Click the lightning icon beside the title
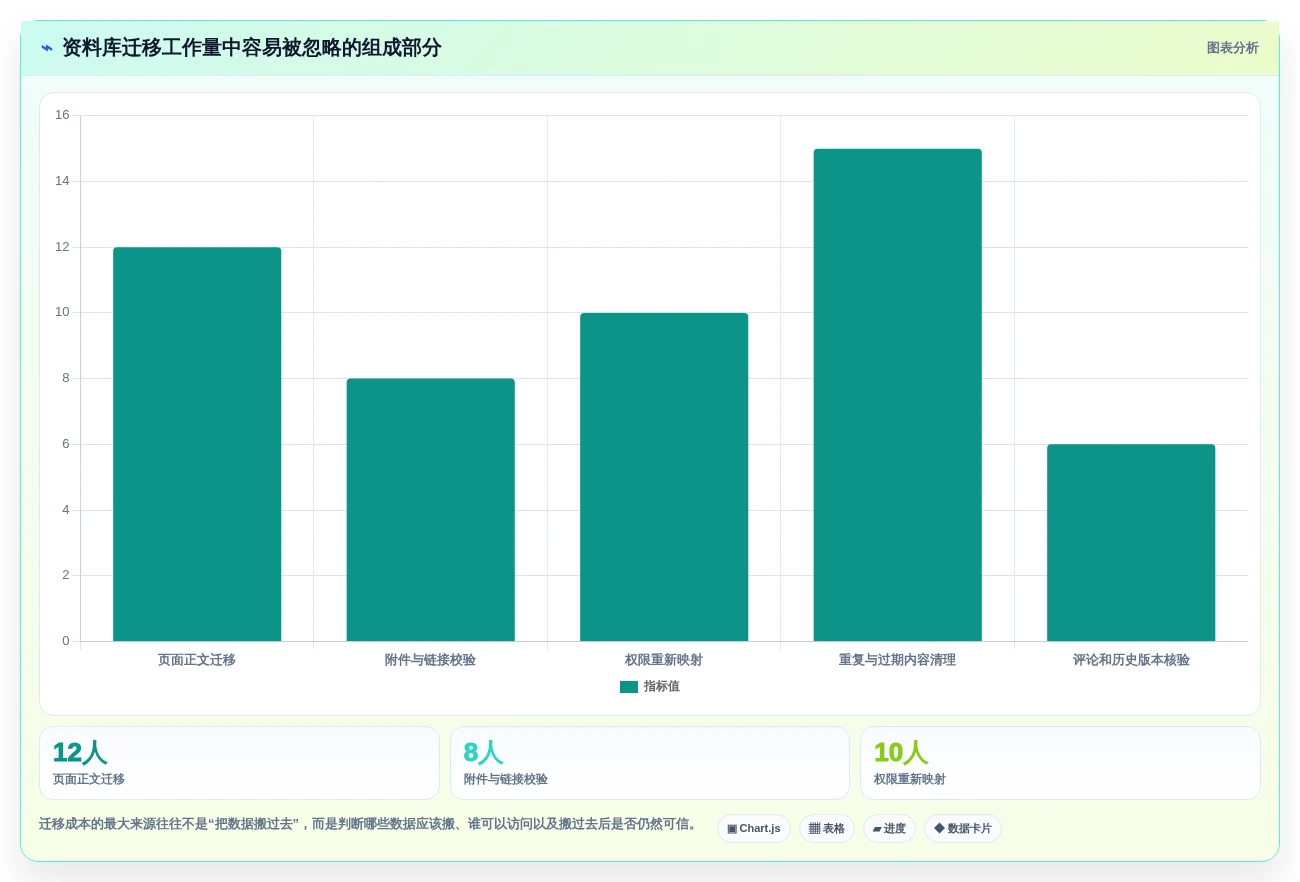This screenshot has width=1300, height=882. coord(47,48)
